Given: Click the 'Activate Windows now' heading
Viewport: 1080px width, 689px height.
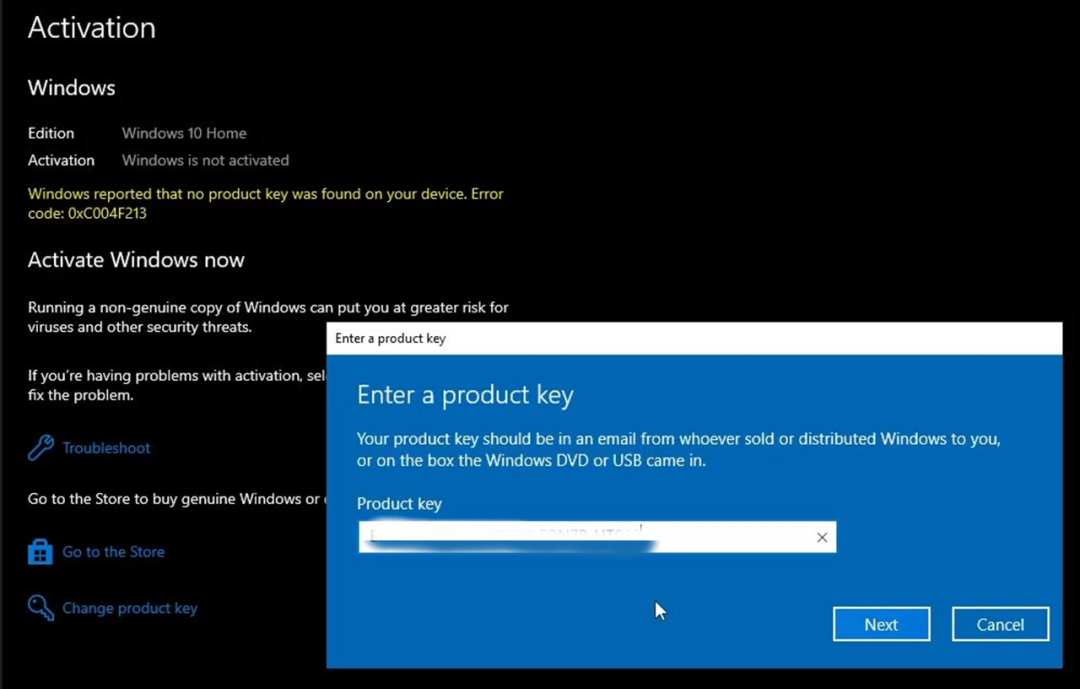Looking at the screenshot, I should point(136,260).
